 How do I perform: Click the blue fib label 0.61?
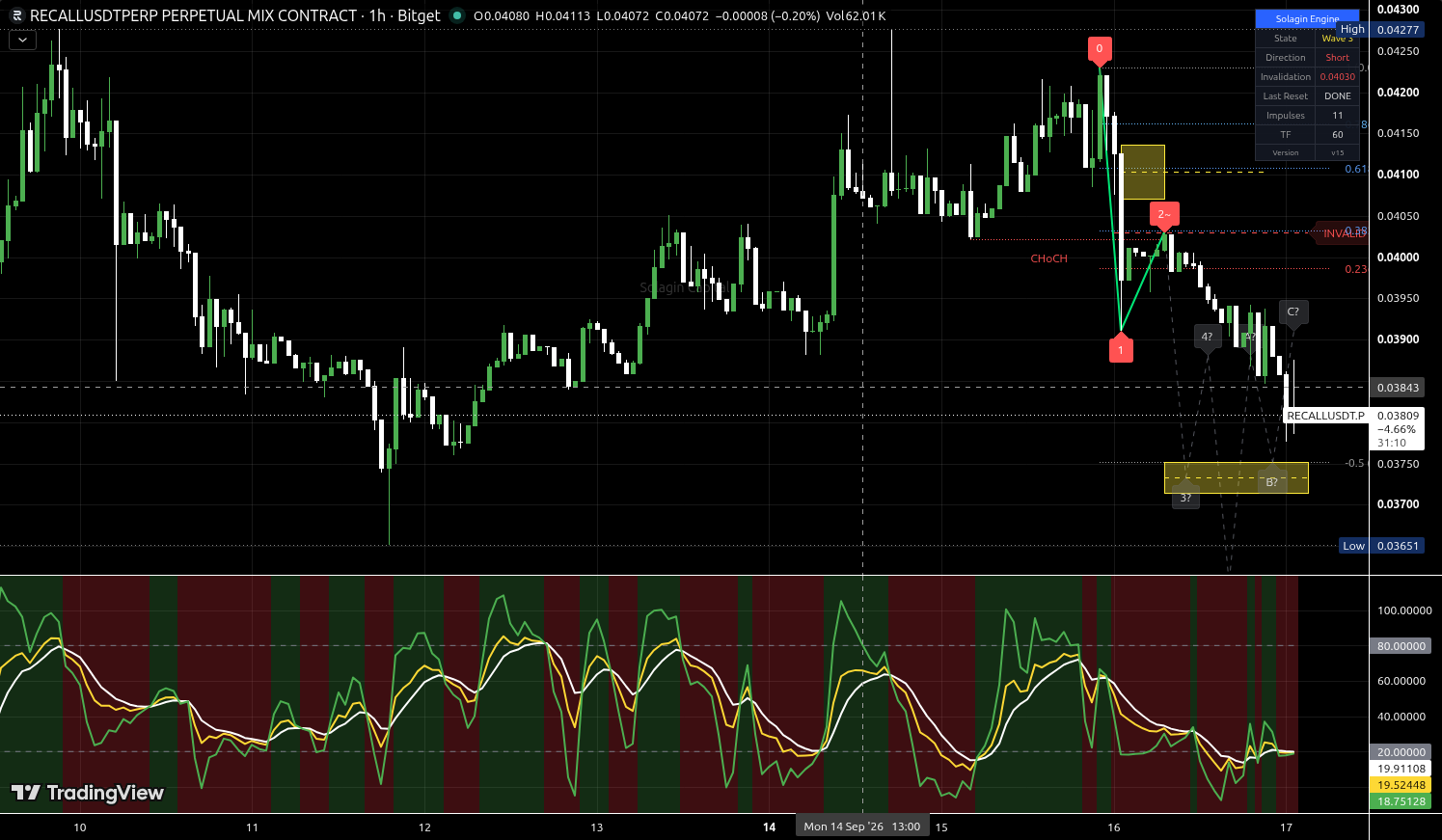[1355, 169]
